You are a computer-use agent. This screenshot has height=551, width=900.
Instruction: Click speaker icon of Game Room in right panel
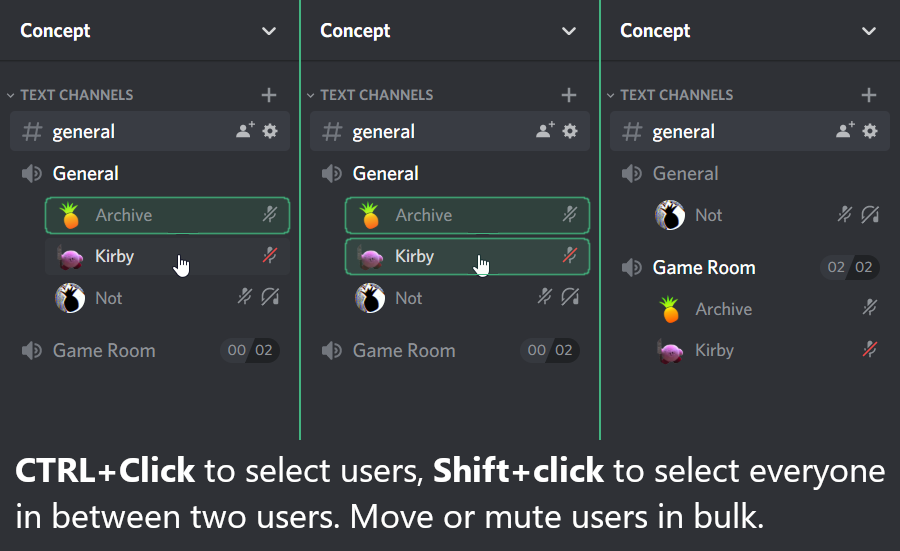(x=631, y=267)
